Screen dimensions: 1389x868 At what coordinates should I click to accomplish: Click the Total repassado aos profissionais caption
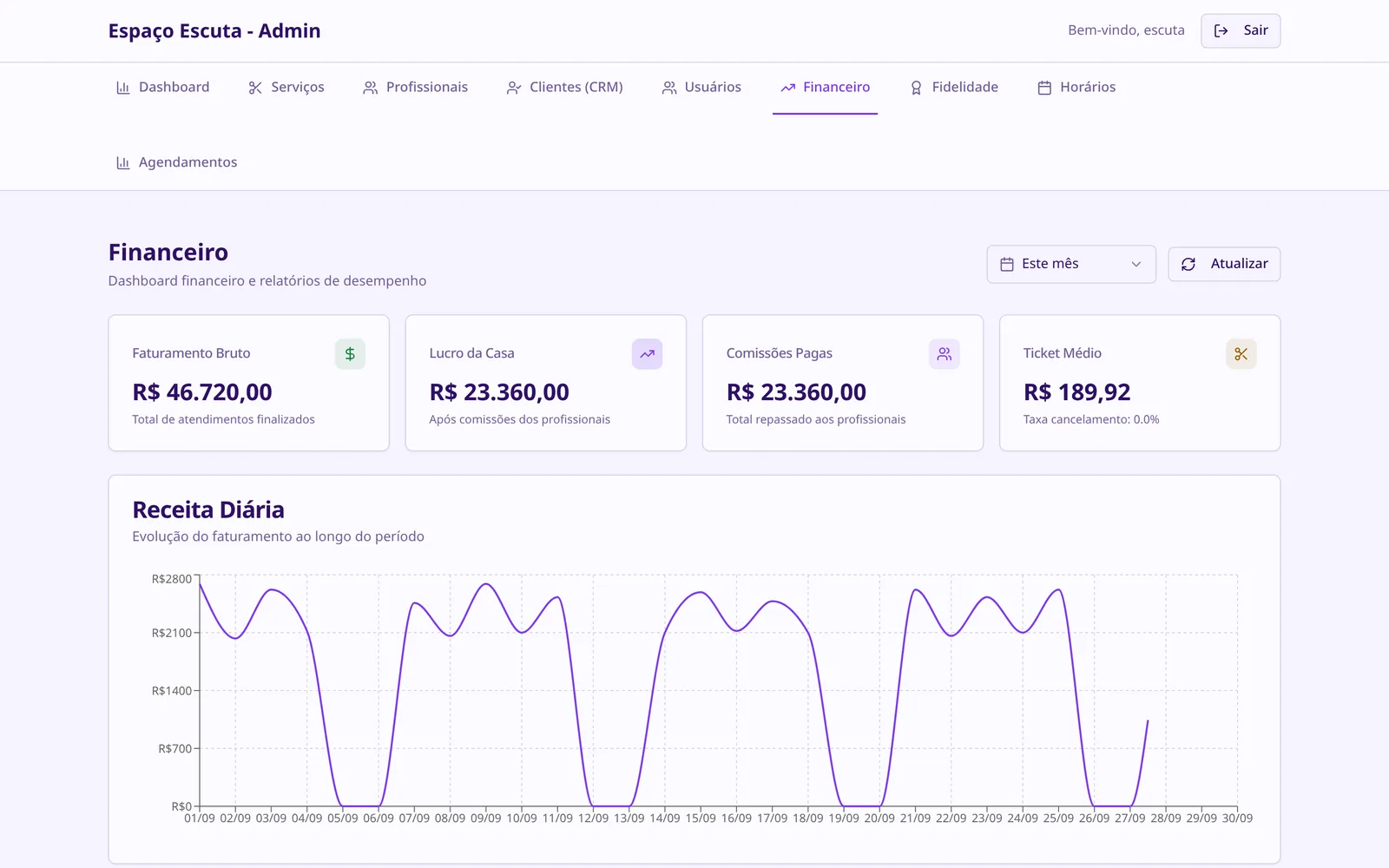816,419
